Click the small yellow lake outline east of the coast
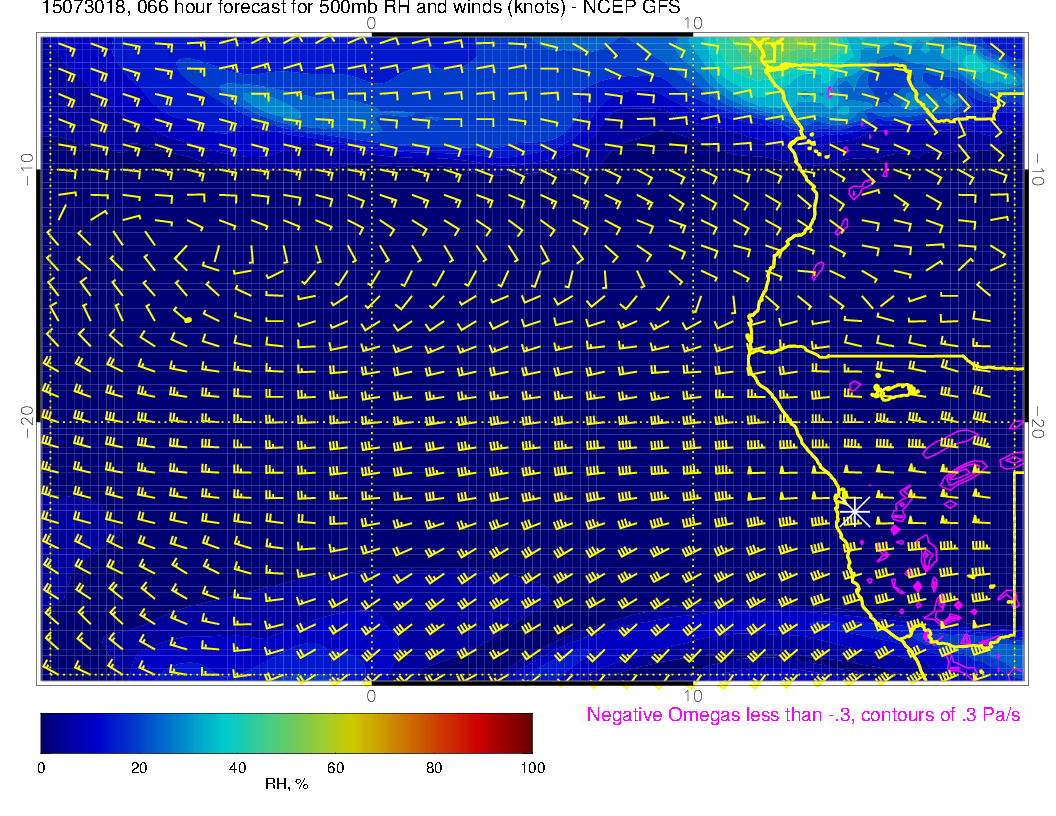1056x816 pixels. (x=894, y=391)
